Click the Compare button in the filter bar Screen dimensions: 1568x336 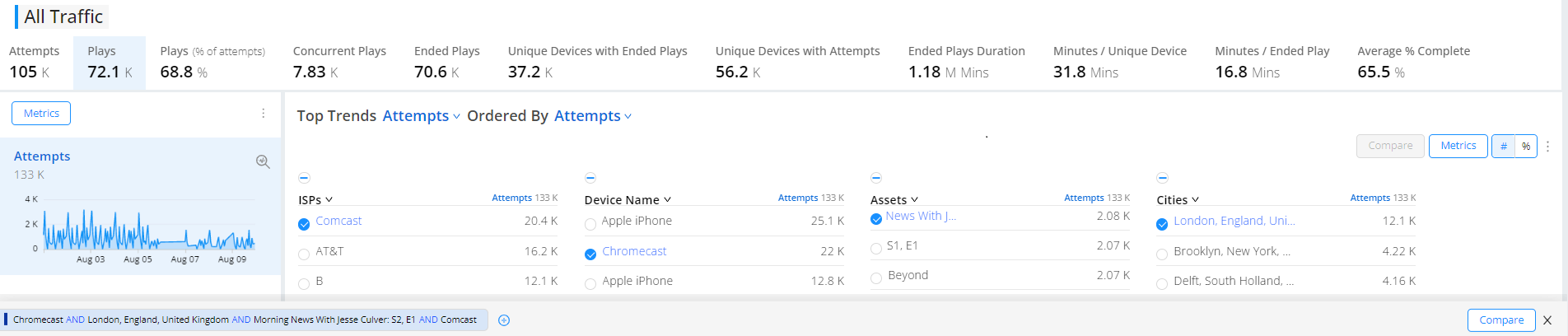pos(1501,320)
